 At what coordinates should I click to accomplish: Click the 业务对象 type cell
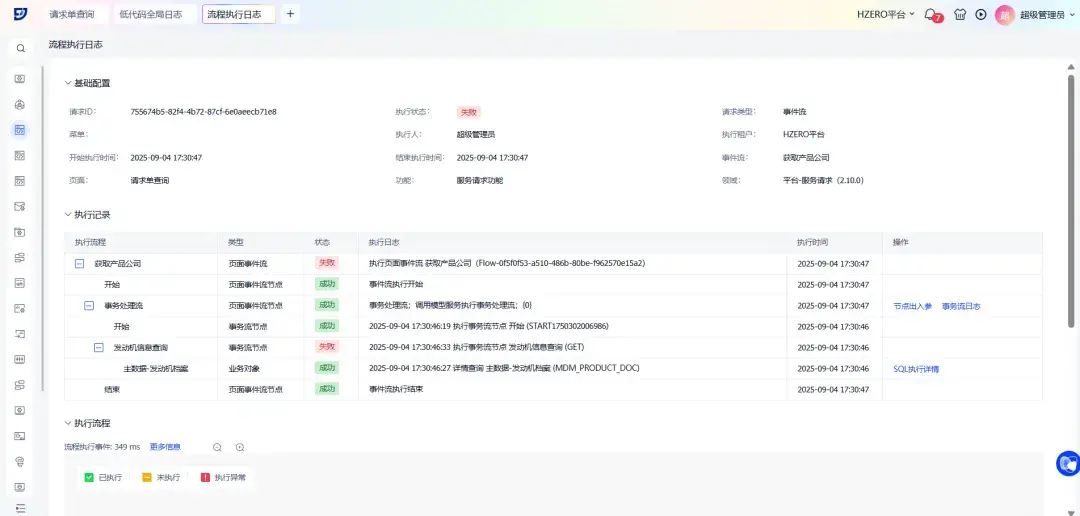(x=244, y=369)
